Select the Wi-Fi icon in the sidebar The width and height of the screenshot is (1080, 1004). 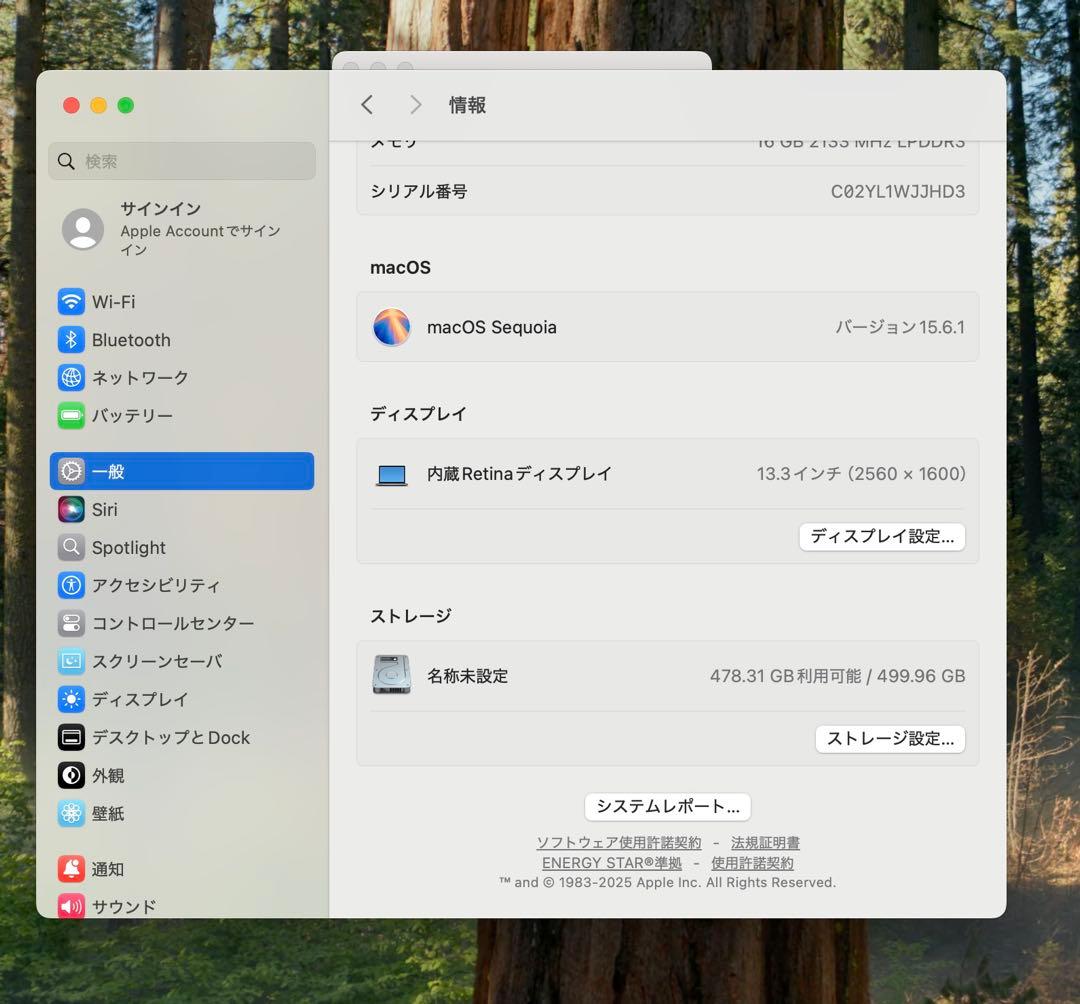[71, 301]
